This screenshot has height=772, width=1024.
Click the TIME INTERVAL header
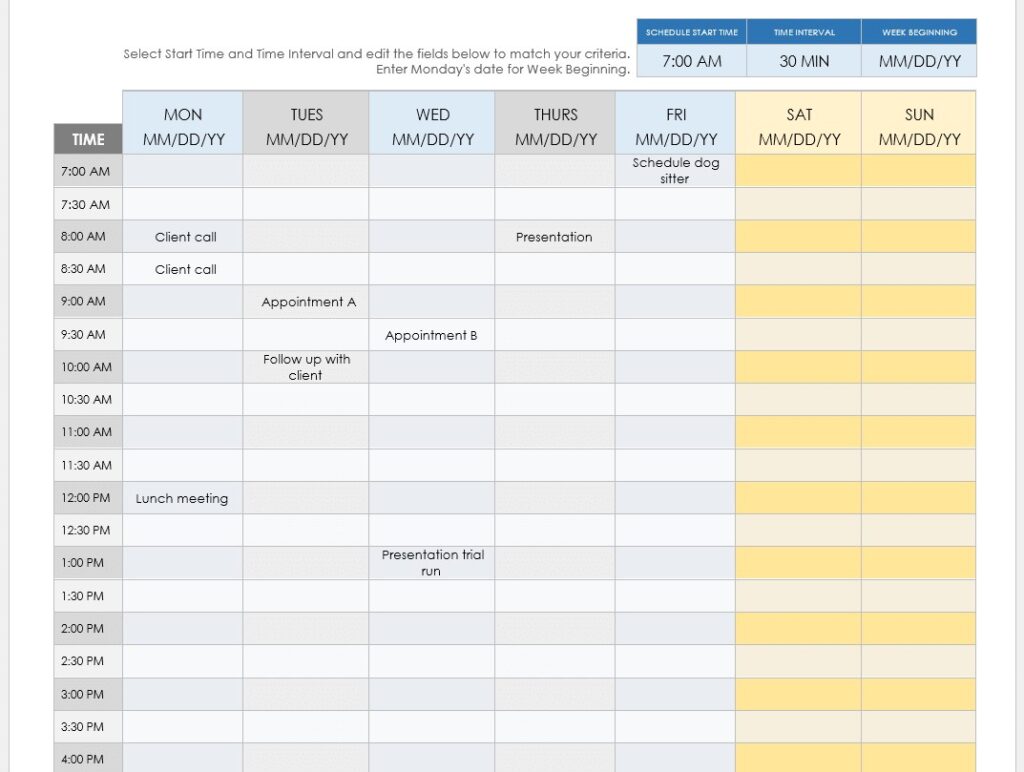pyautogui.click(x=804, y=32)
